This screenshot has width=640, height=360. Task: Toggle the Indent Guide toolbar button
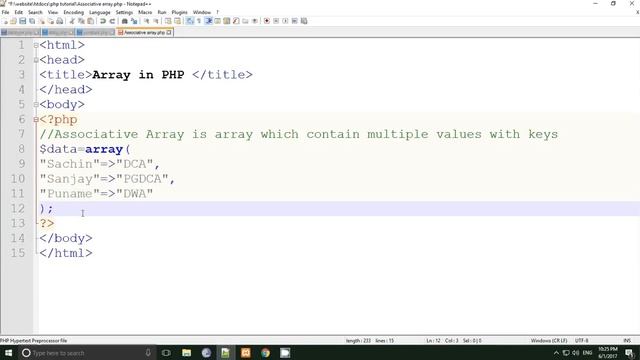(x=208, y=21)
